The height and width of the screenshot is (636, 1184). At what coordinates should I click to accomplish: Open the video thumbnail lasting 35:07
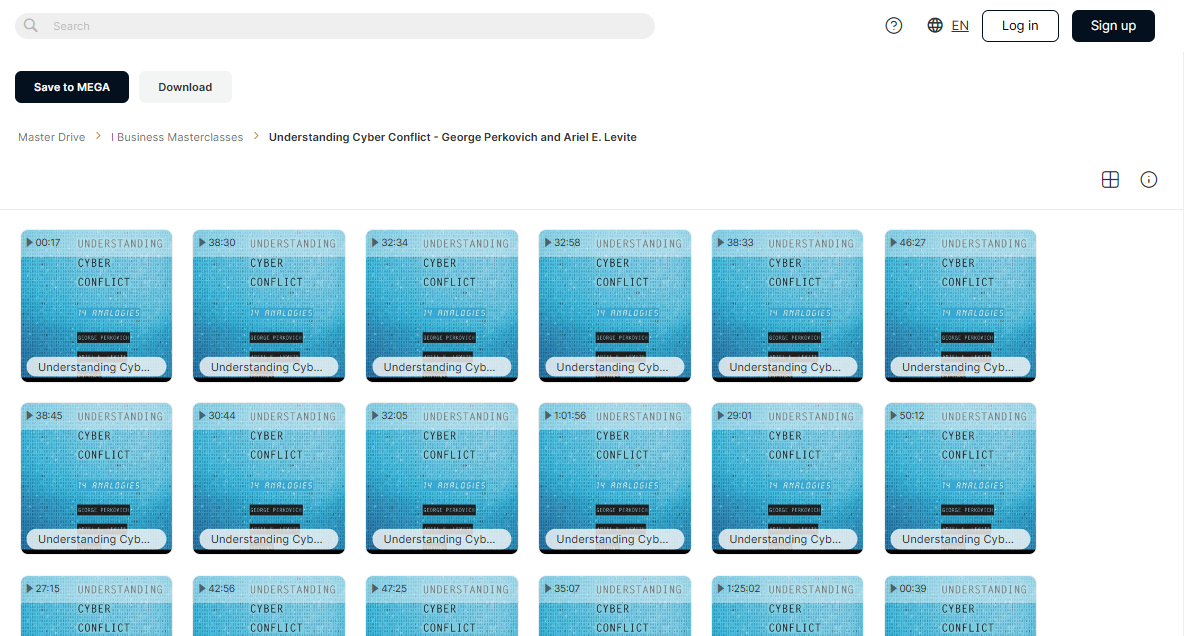coord(615,606)
